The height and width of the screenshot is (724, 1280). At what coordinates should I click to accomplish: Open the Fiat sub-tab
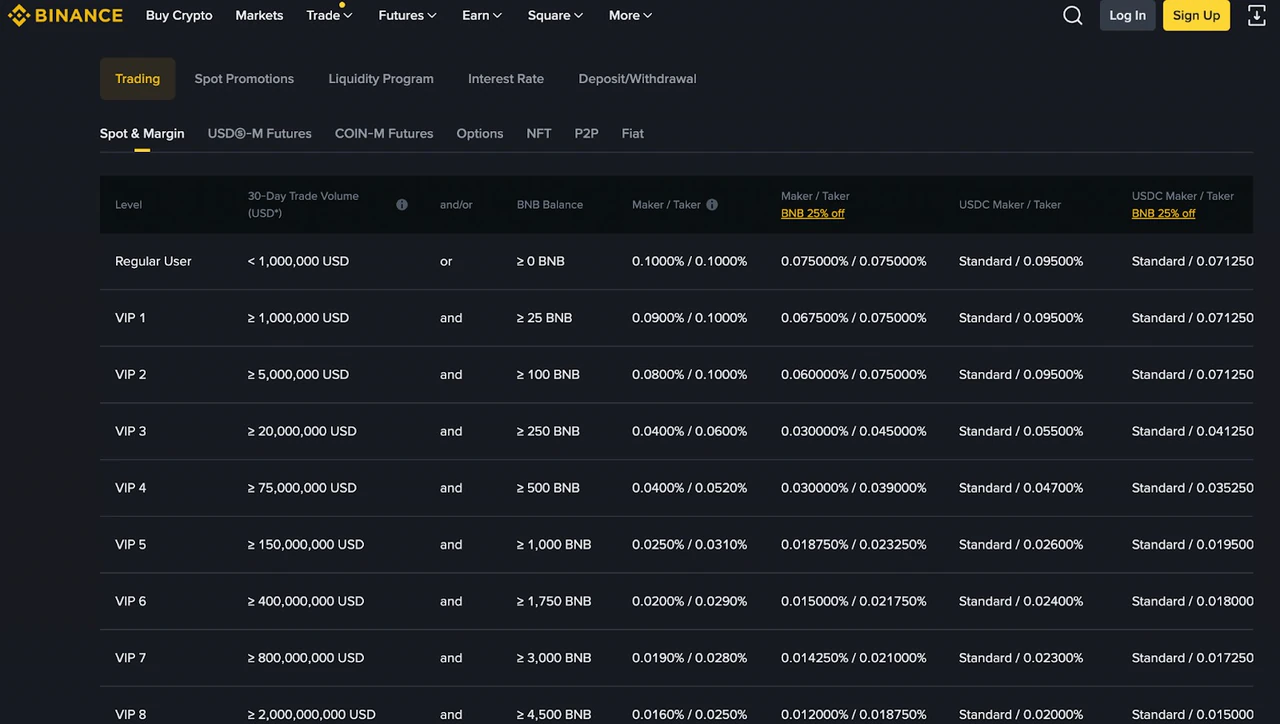tap(633, 133)
